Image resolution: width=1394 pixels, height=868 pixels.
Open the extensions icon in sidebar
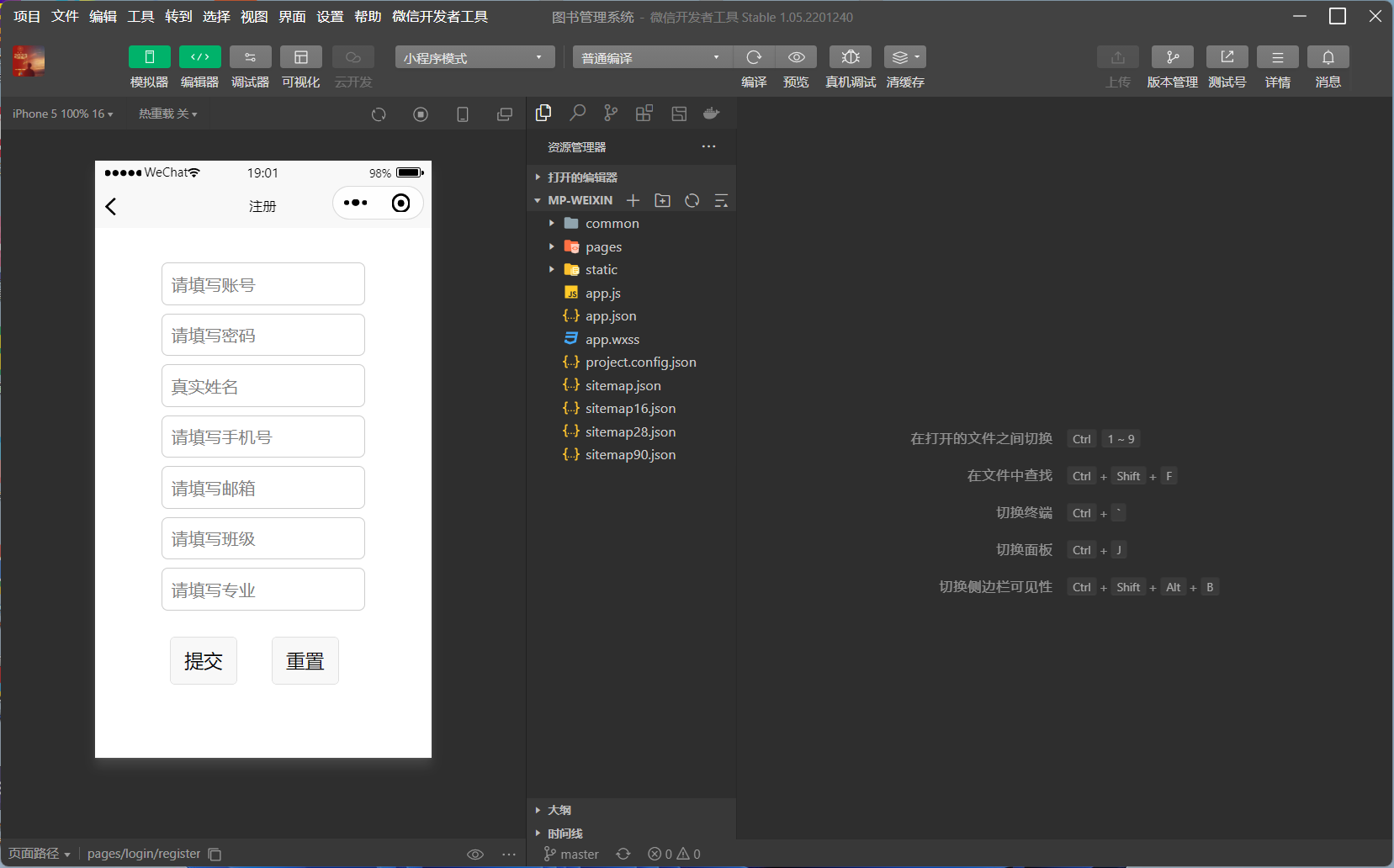click(644, 114)
